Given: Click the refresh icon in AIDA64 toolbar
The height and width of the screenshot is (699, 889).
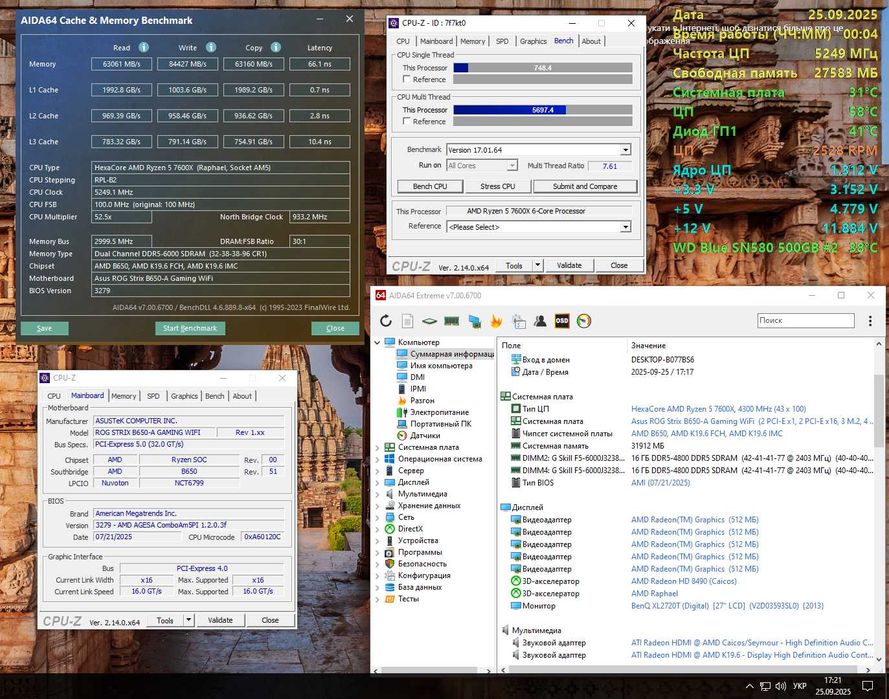Looking at the screenshot, I should 386,321.
